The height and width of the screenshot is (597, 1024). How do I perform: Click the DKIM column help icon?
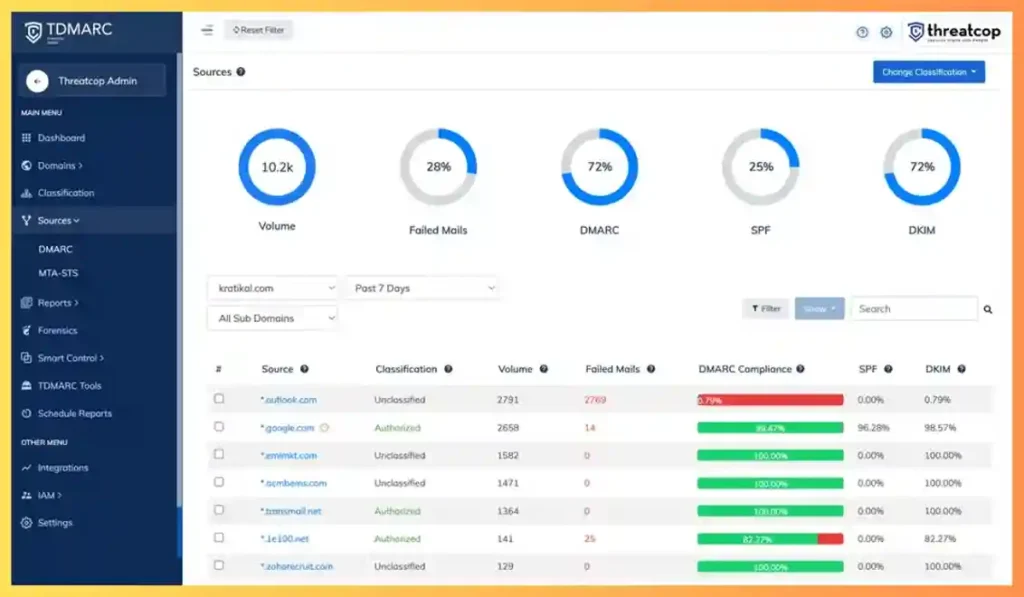click(x=961, y=369)
